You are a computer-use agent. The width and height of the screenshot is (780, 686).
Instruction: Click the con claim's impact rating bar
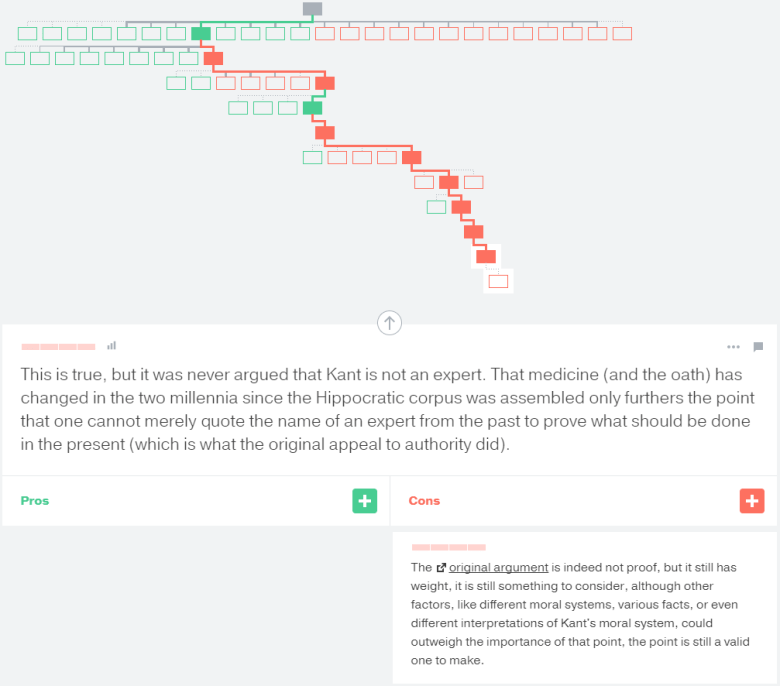[448, 548]
